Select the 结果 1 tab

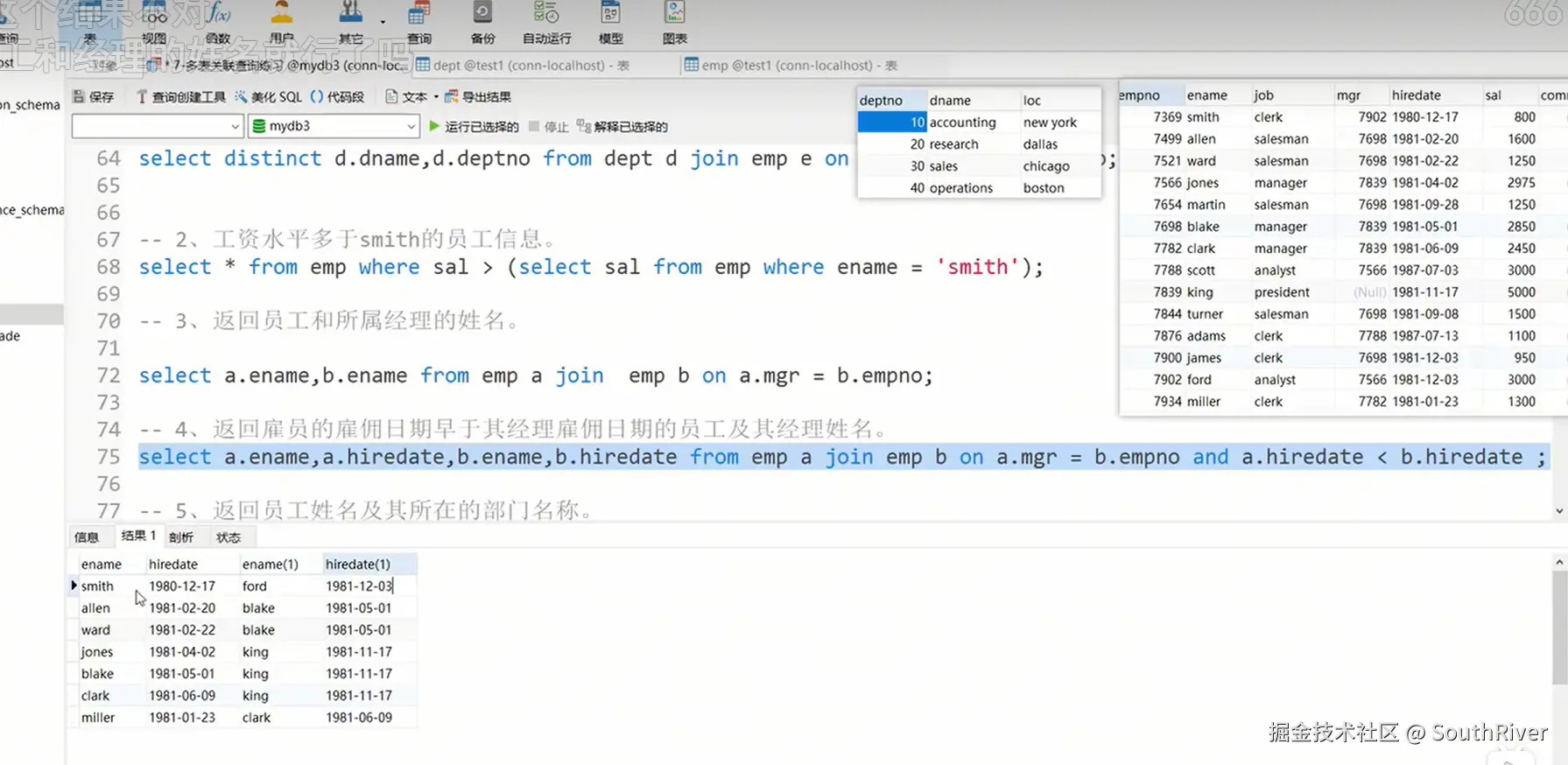(138, 536)
